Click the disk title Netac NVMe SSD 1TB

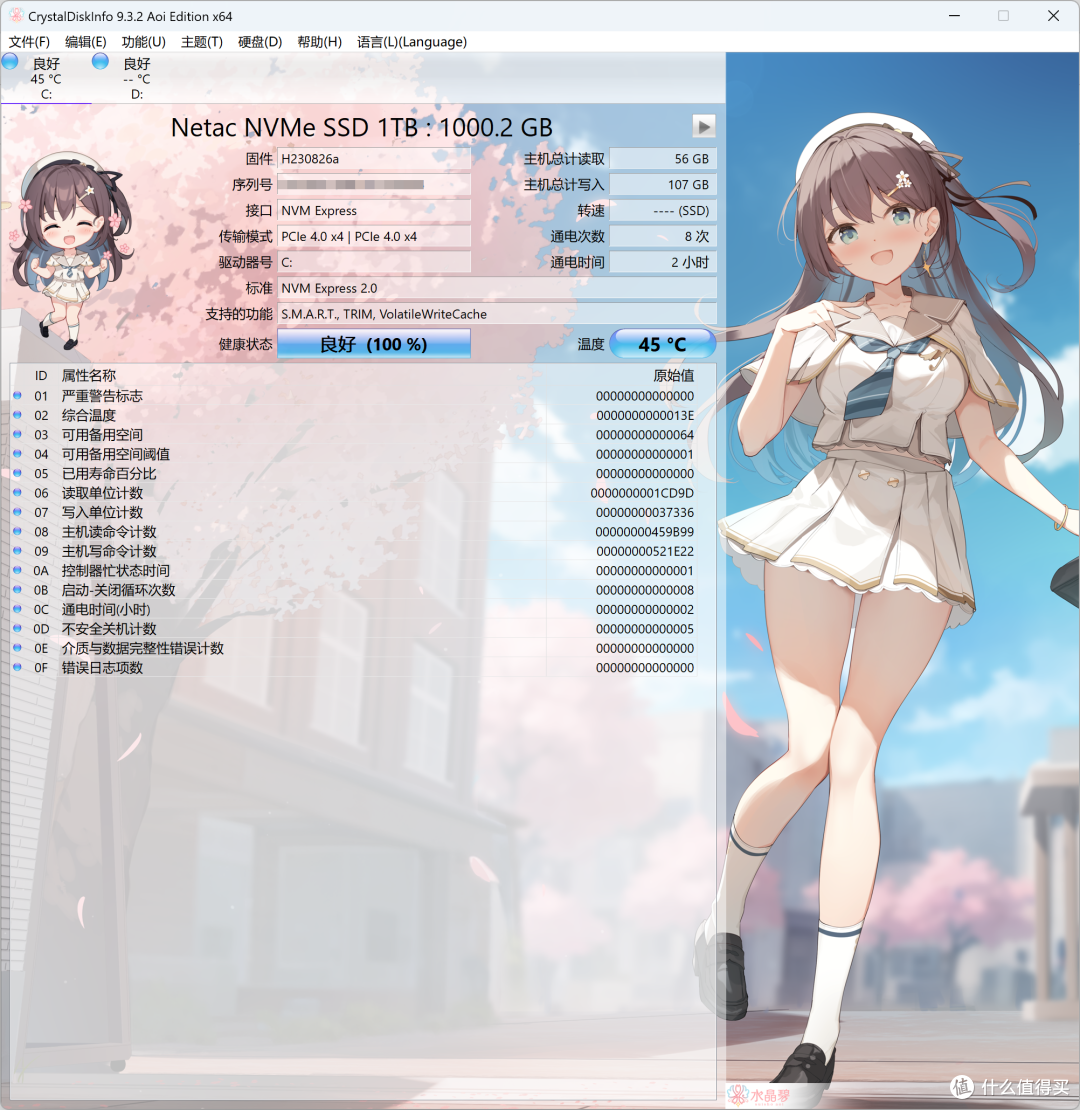tap(362, 127)
